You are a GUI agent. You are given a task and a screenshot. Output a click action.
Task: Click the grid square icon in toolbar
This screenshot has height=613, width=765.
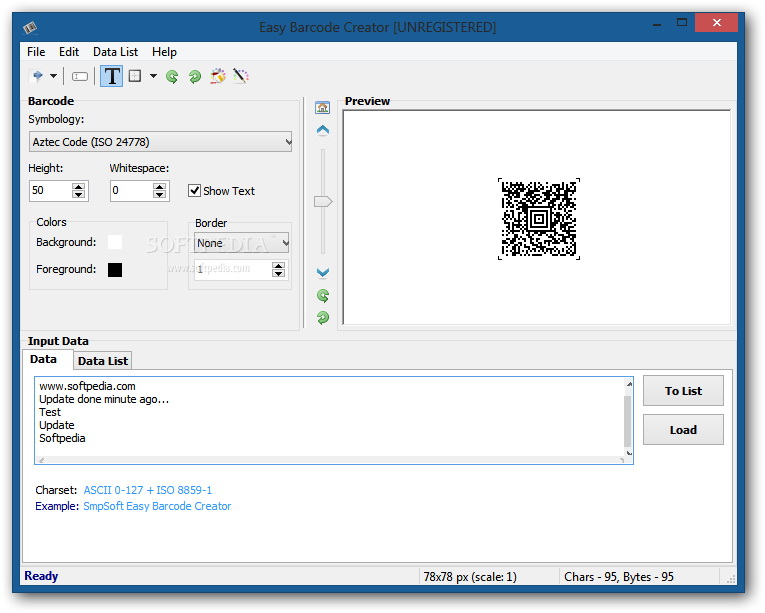click(135, 76)
